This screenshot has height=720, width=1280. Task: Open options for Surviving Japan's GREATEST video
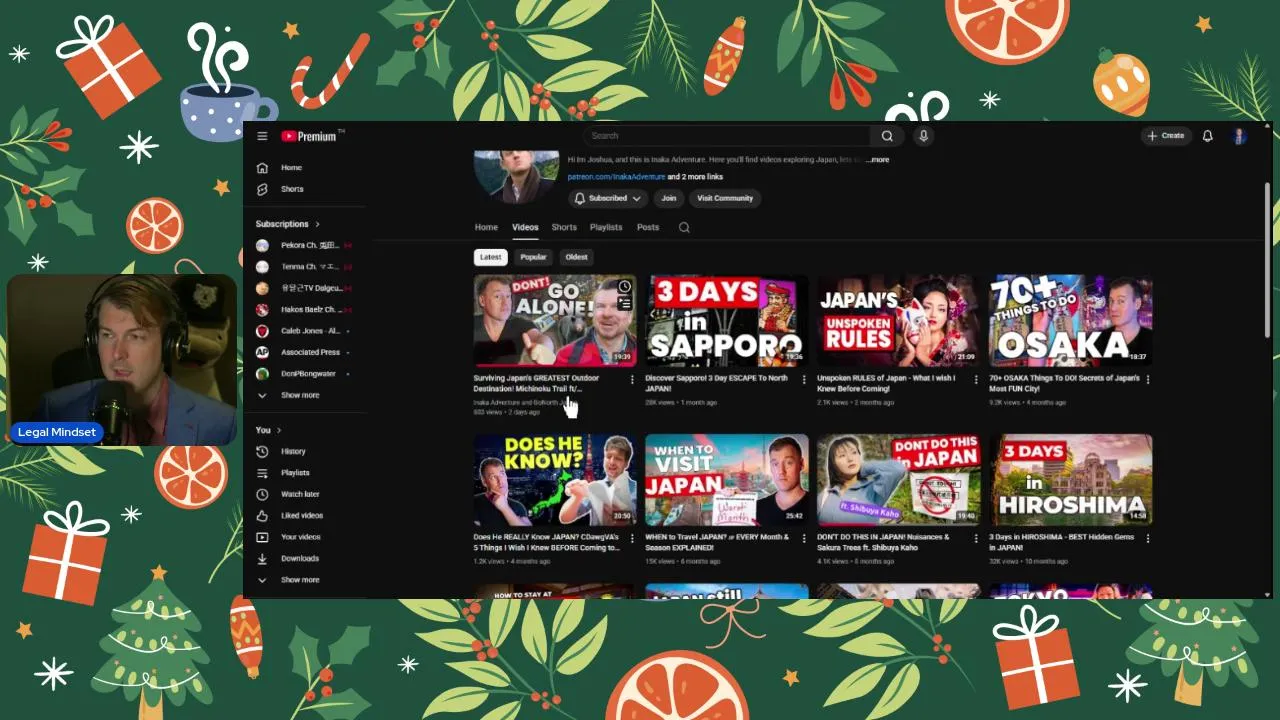pos(632,380)
